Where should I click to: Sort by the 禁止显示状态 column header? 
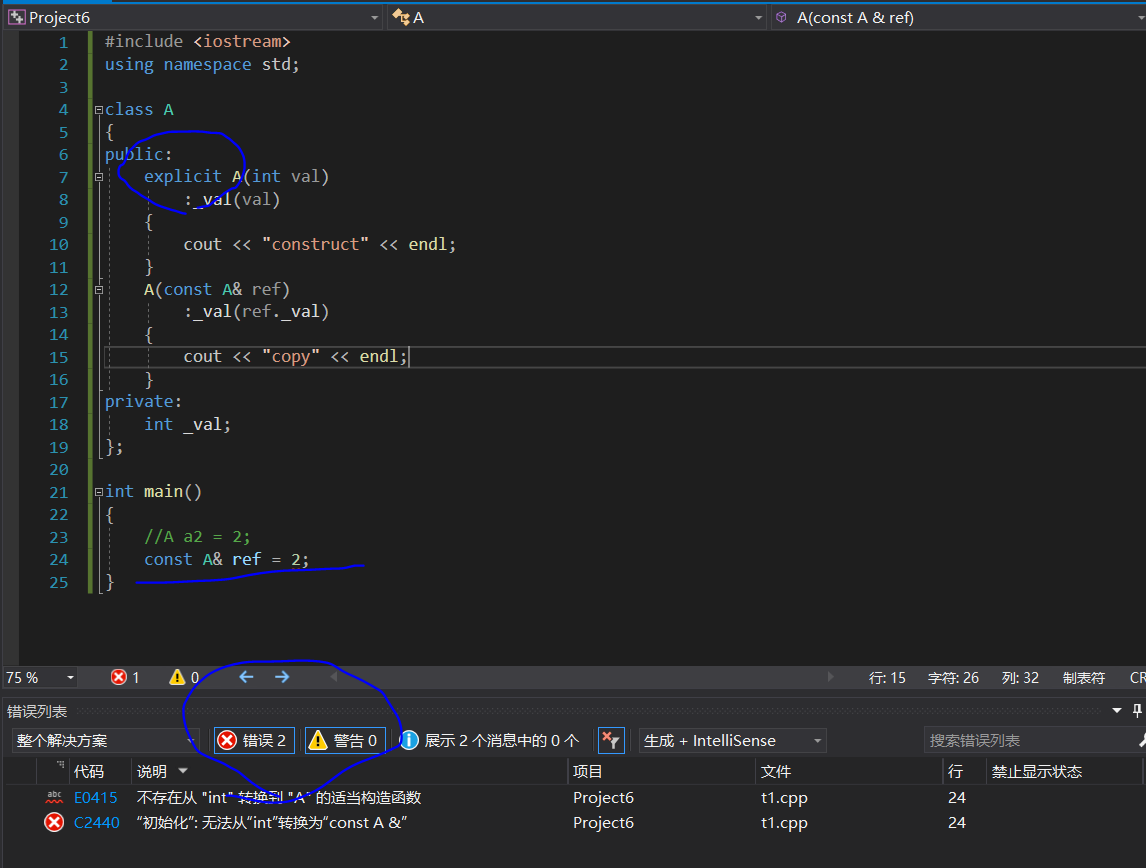[1036, 772]
